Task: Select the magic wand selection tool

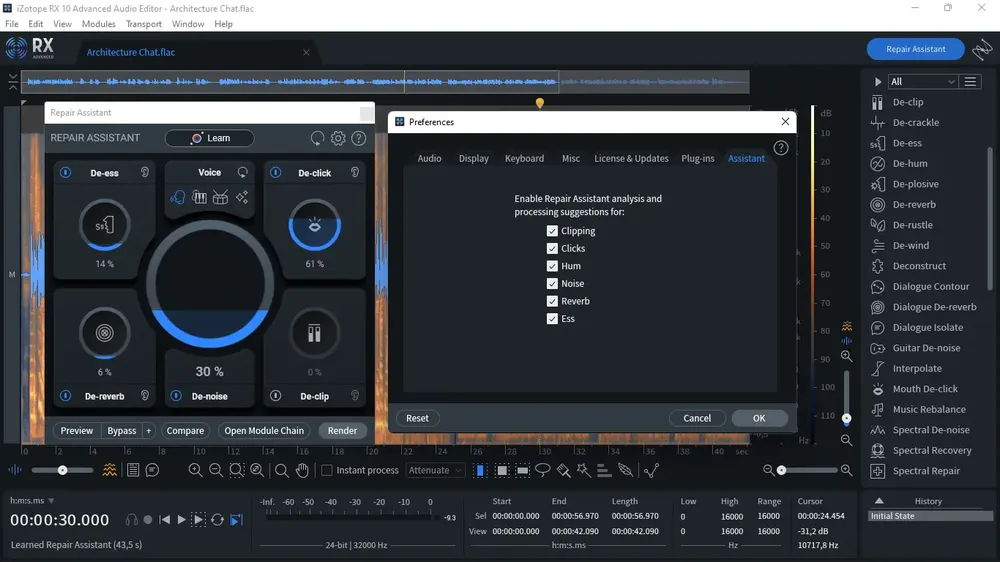Action: pyautogui.click(x=584, y=470)
